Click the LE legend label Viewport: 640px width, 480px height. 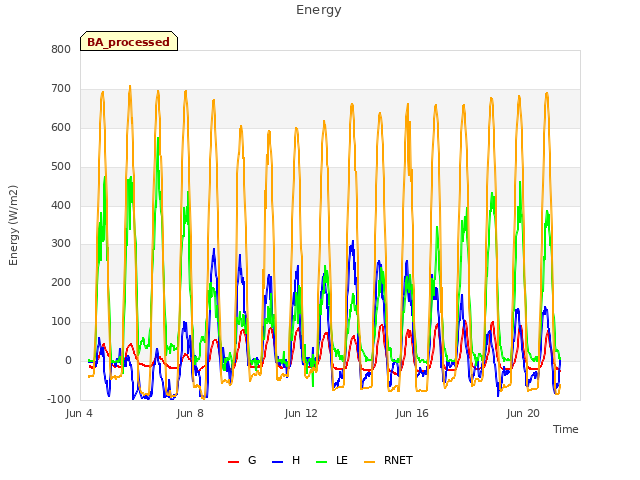342,460
